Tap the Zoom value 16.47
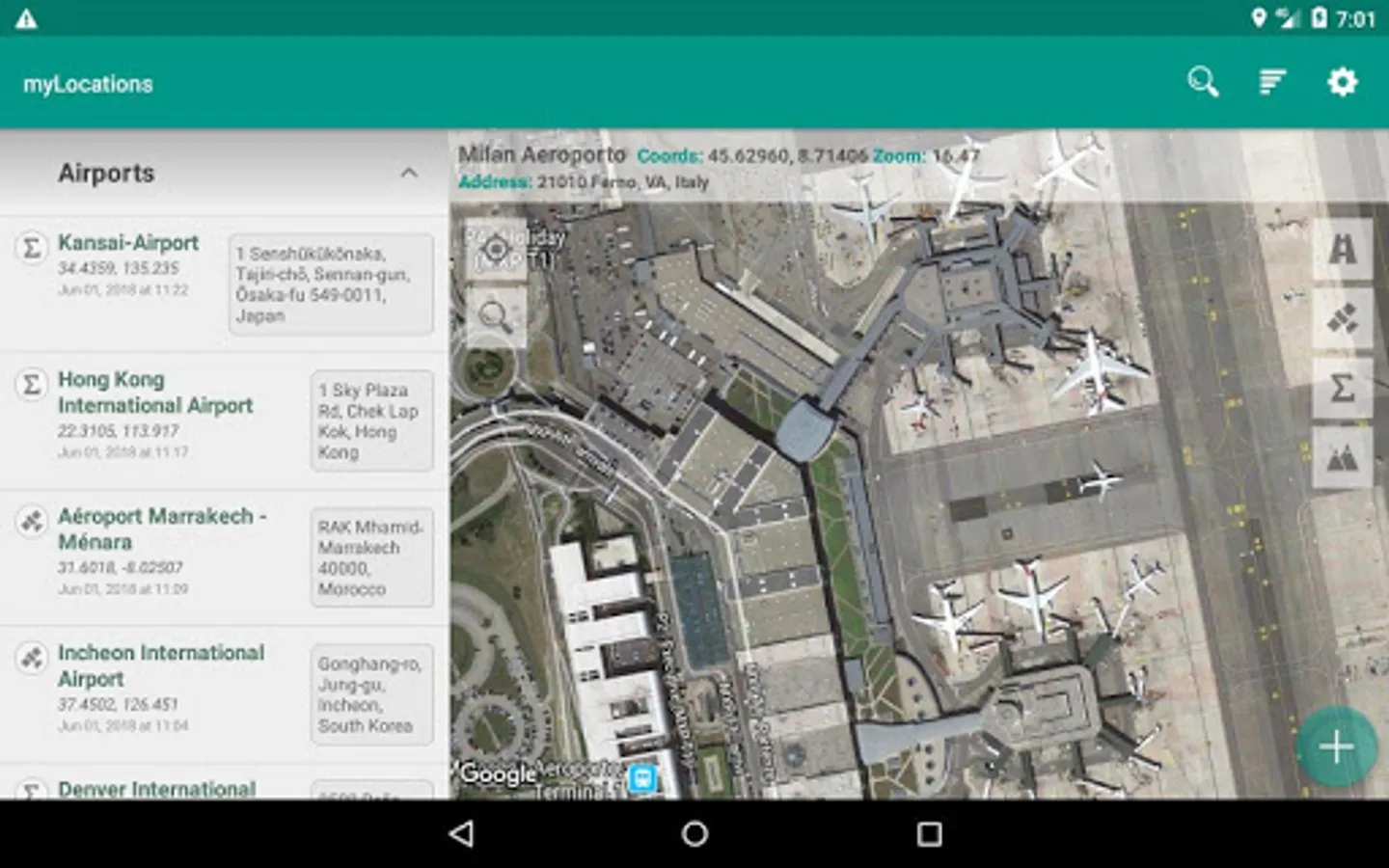The width and height of the screenshot is (1389, 868). click(x=956, y=155)
